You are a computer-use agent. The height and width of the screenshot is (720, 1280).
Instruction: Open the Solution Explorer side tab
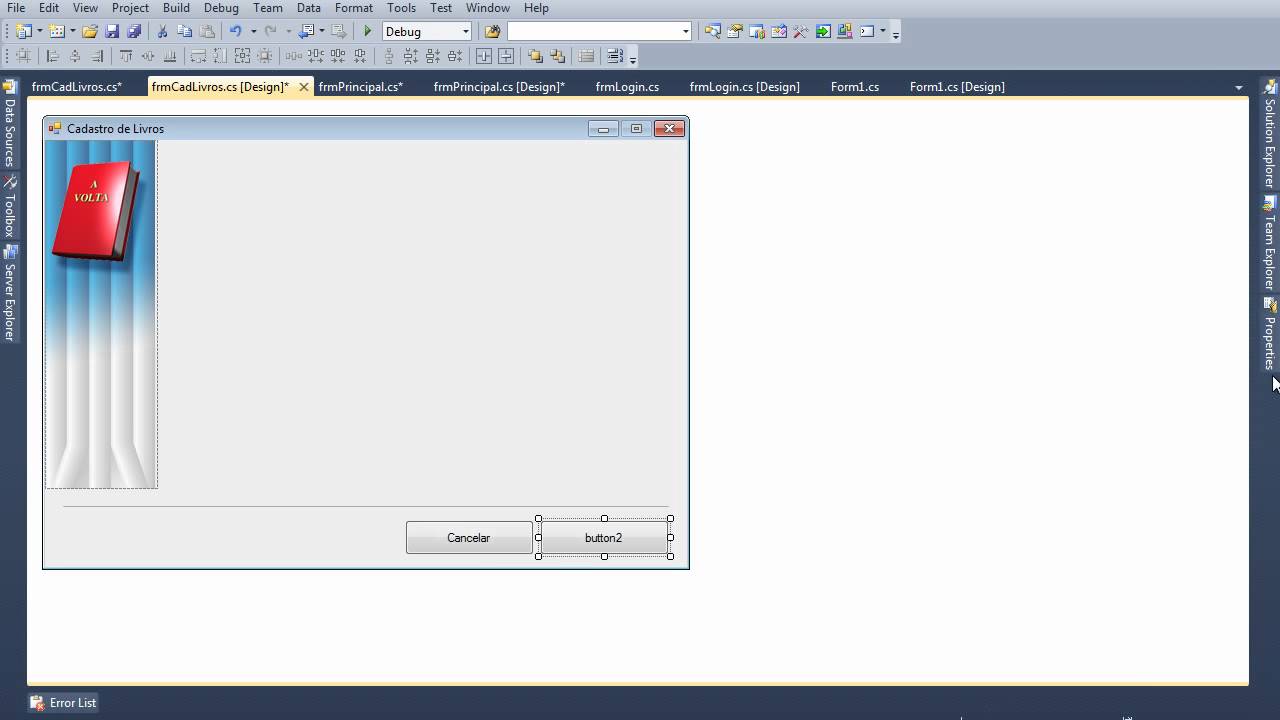(x=1270, y=134)
